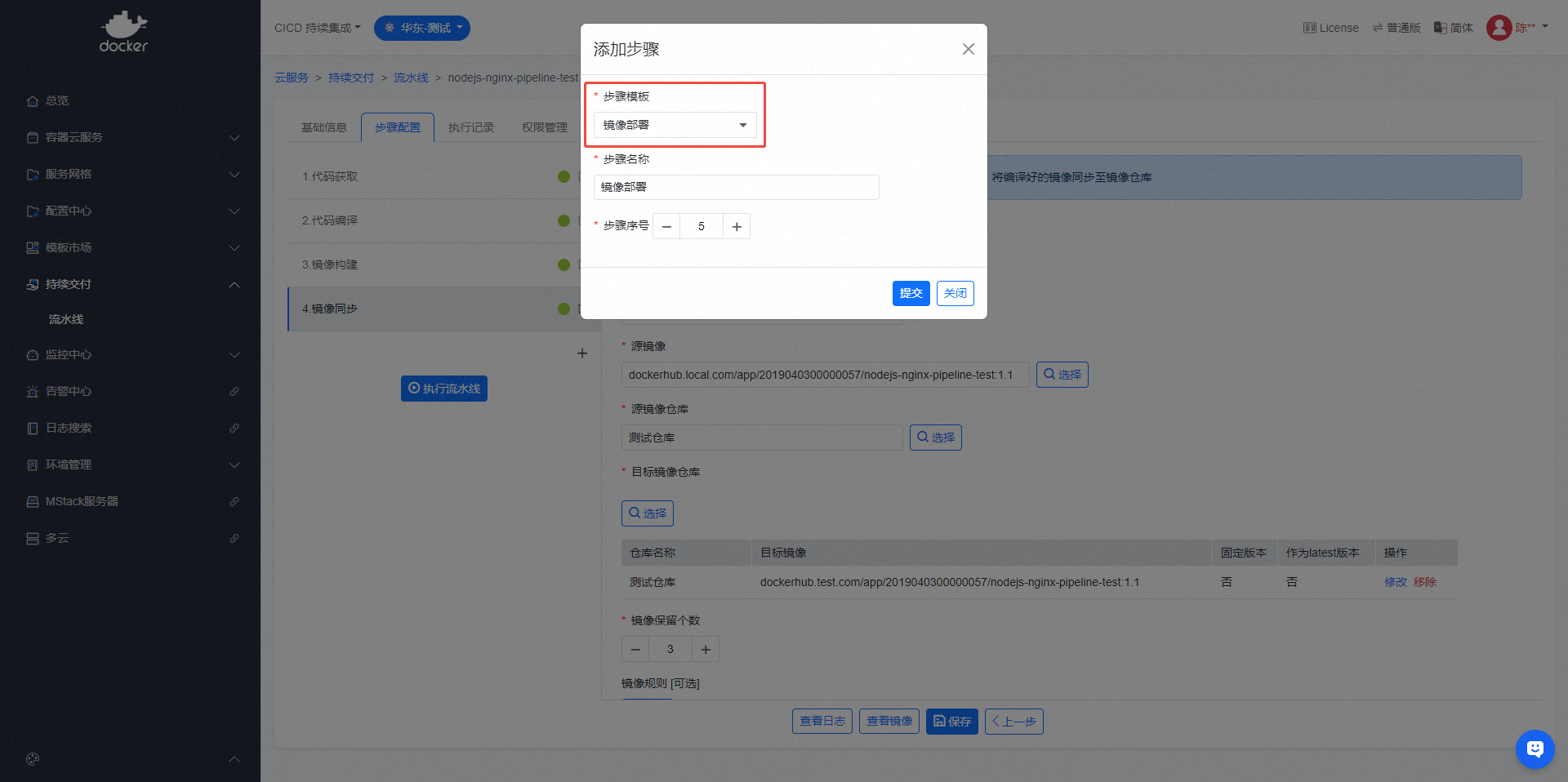Image resolution: width=1568 pixels, height=782 pixels.
Task: Click the Docker logo in sidebar
Action: (x=123, y=33)
